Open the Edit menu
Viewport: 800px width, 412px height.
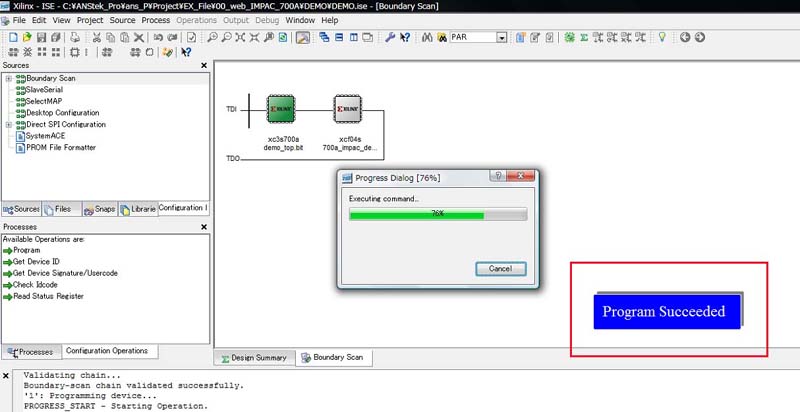click(x=39, y=20)
